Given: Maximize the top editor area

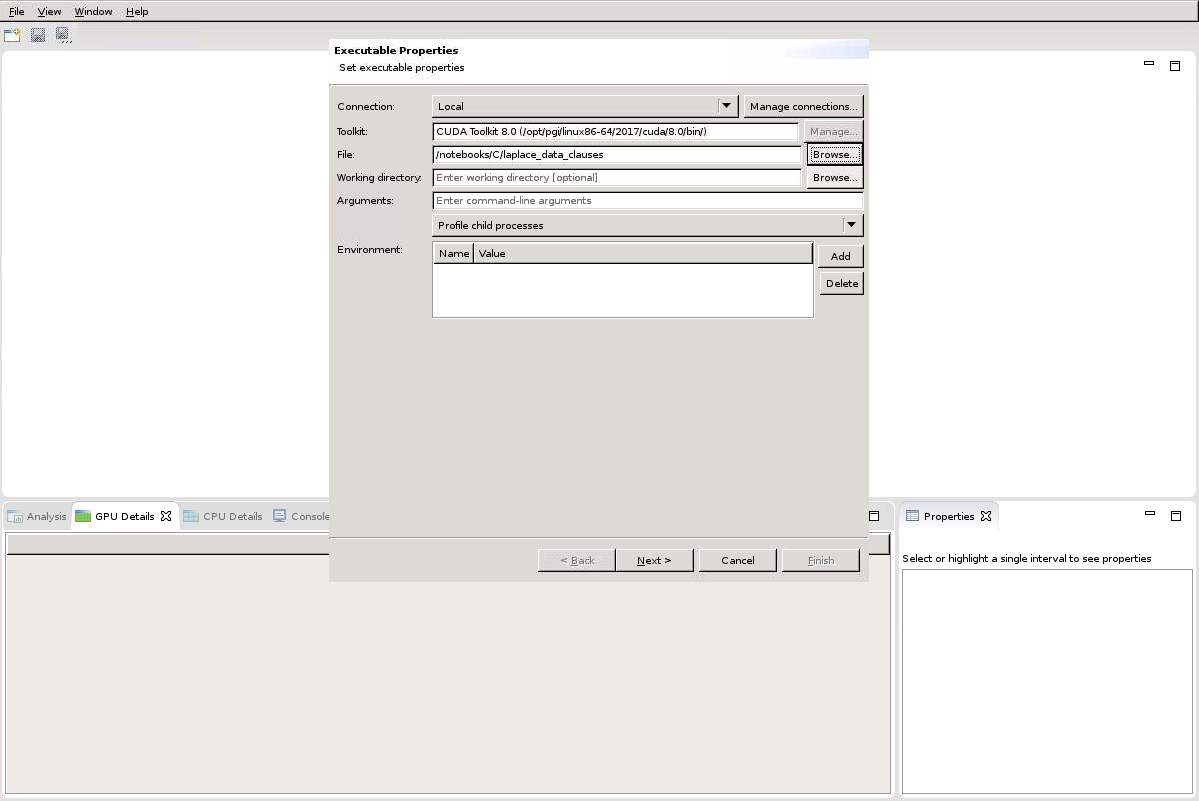Looking at the screenshot, I should tap(1175, 66).
